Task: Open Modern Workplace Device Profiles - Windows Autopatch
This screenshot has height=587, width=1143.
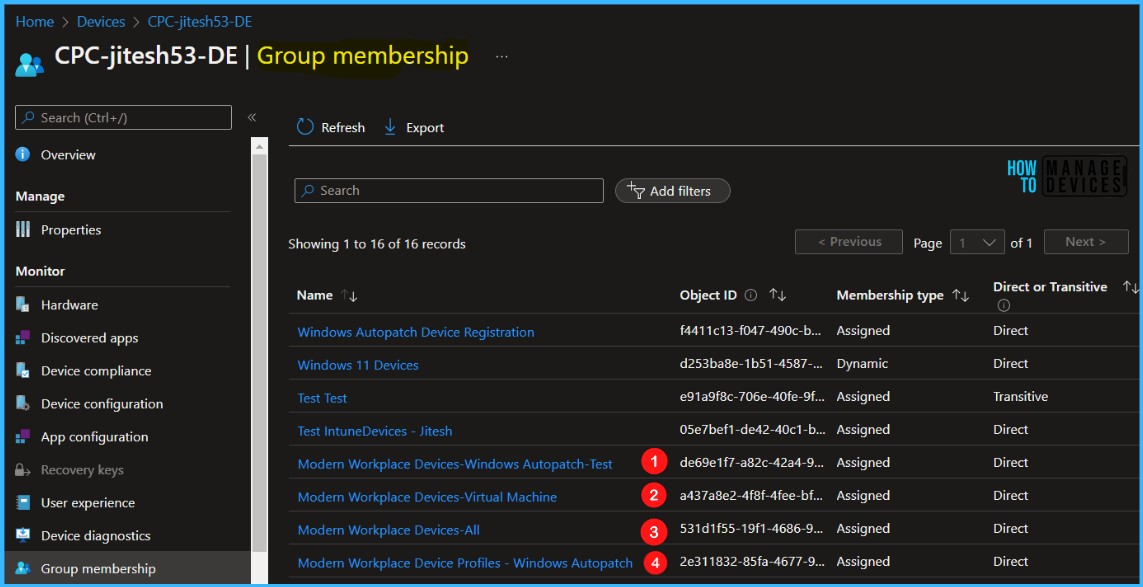Action: pyautogui.click(x=465, y=563)
